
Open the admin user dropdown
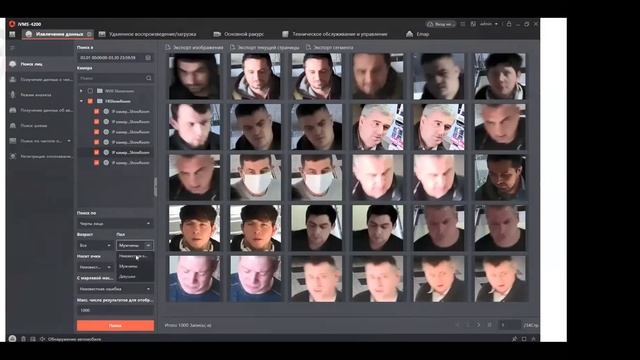tap(489, 24)
